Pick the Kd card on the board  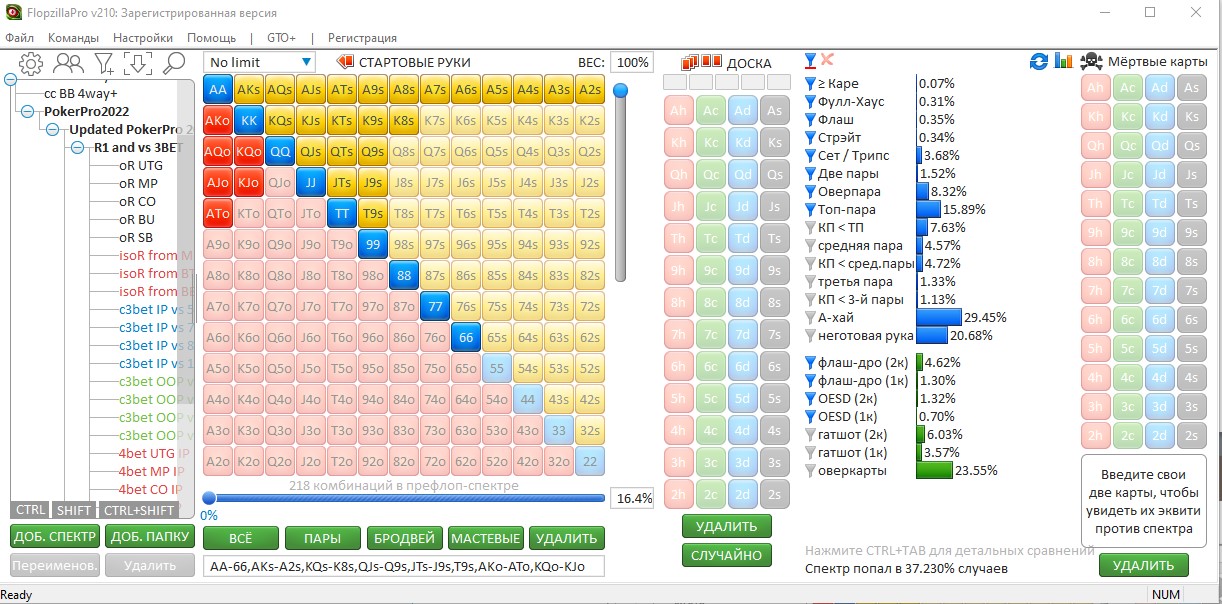[743, 142]
